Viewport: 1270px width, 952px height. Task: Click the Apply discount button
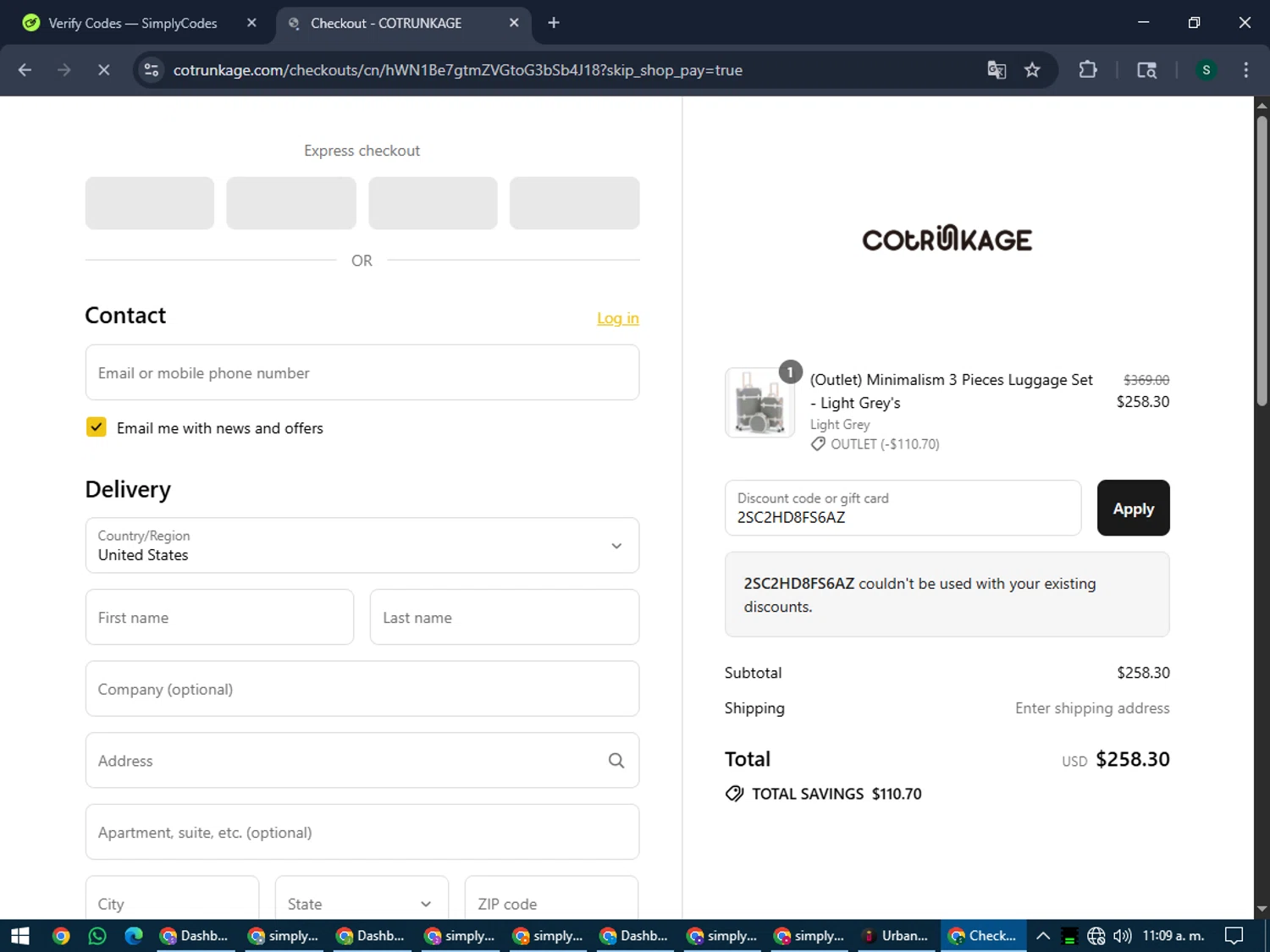tap(1133, 508)
